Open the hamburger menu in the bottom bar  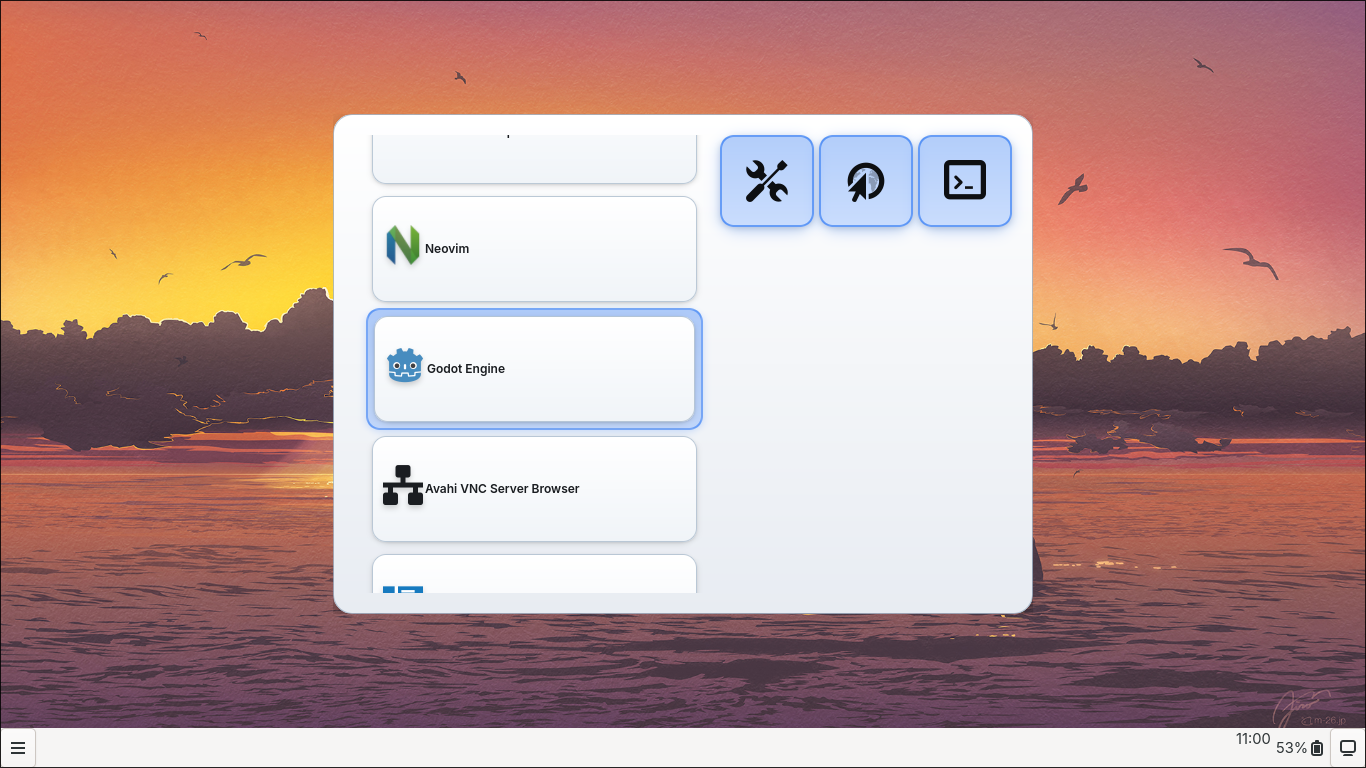[x=19, y=747]
